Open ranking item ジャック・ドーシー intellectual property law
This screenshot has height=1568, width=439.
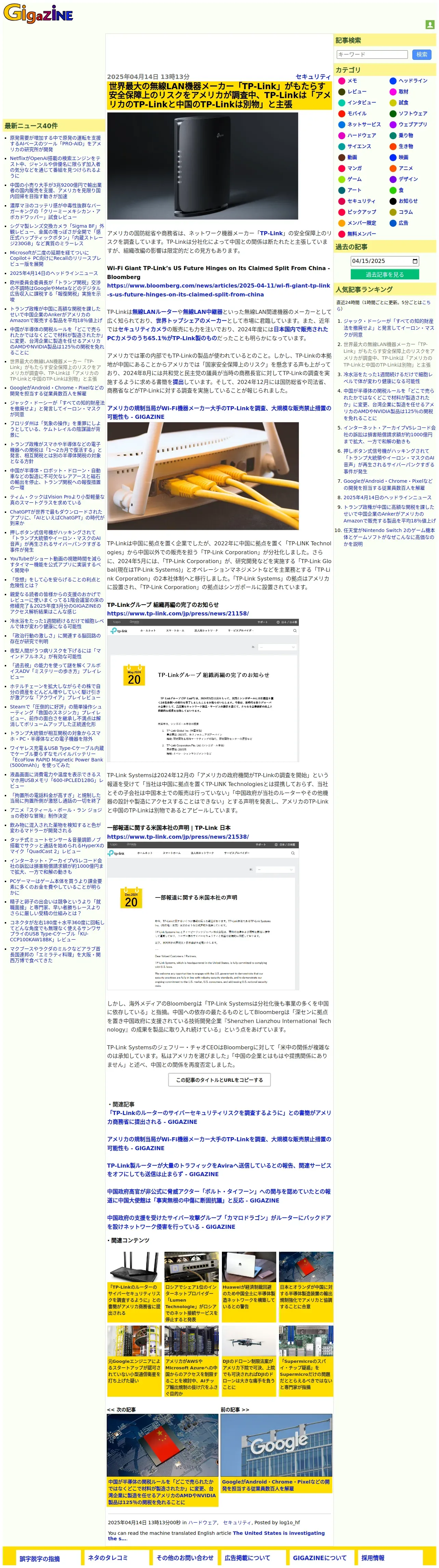coord(388,328)
